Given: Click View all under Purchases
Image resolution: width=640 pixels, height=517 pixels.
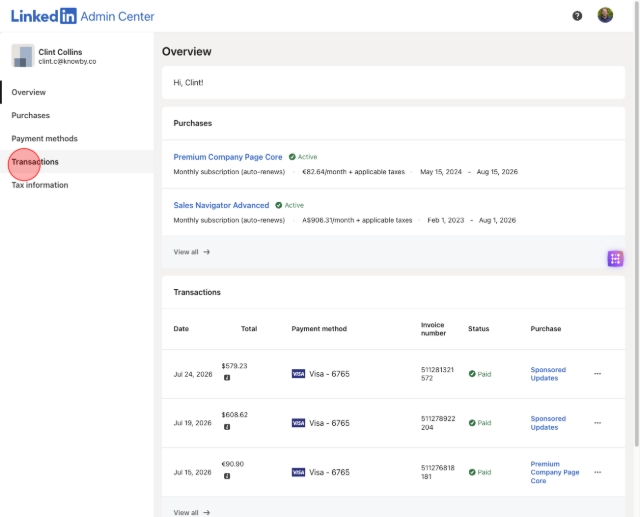Looking at the screenshot, I should pyautogui.click(x=191, y=252).
